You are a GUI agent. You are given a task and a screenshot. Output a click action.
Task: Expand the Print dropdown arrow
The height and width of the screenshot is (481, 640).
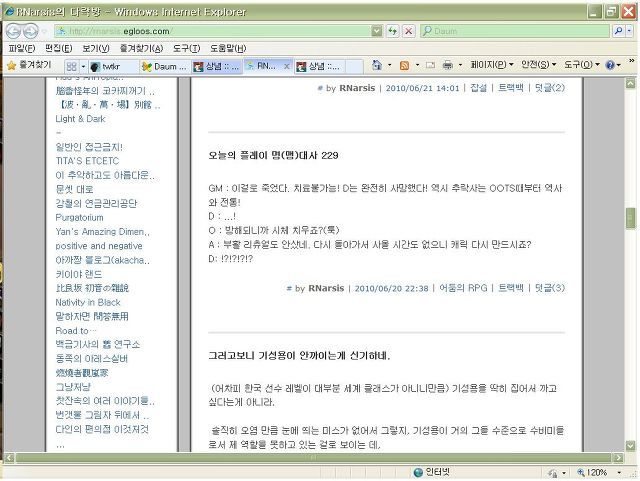(460, 65)
